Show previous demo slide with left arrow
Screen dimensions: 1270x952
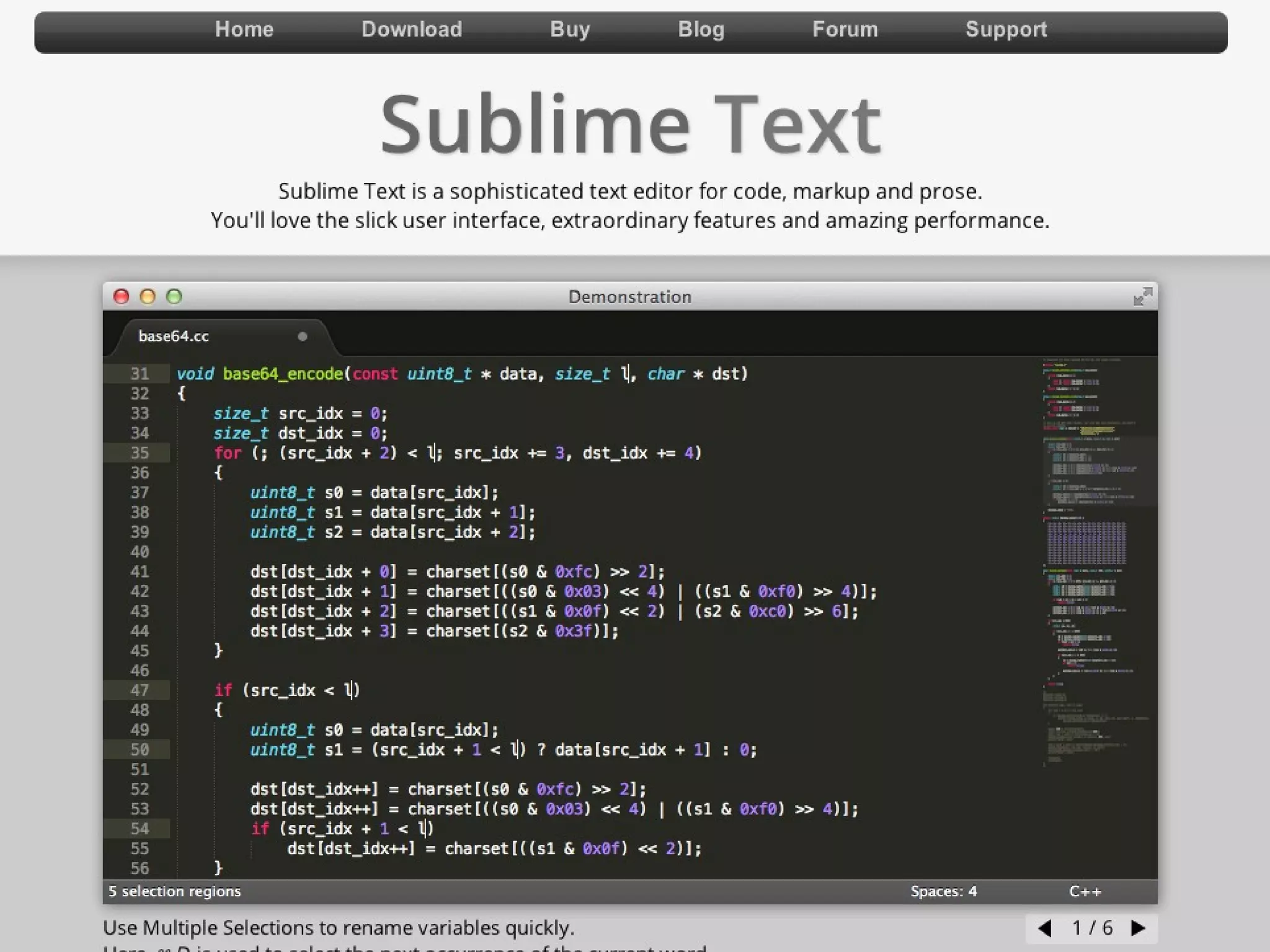[x=1045, y=928]
